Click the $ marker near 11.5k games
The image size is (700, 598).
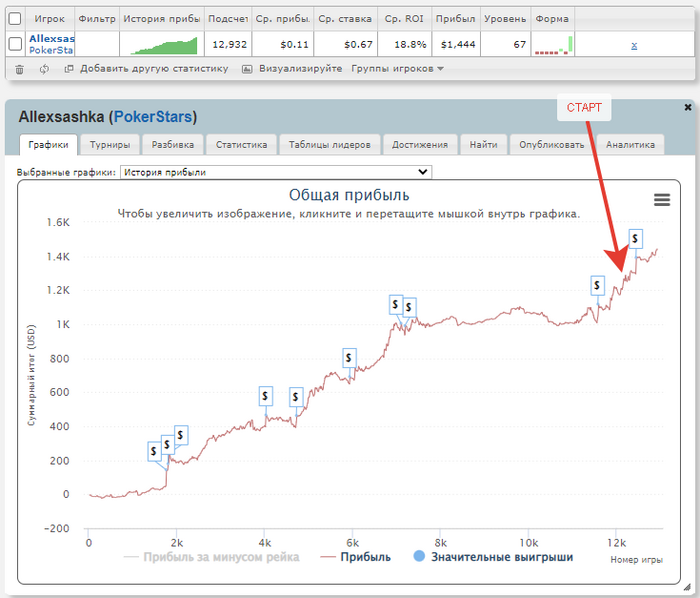[597, 286]
